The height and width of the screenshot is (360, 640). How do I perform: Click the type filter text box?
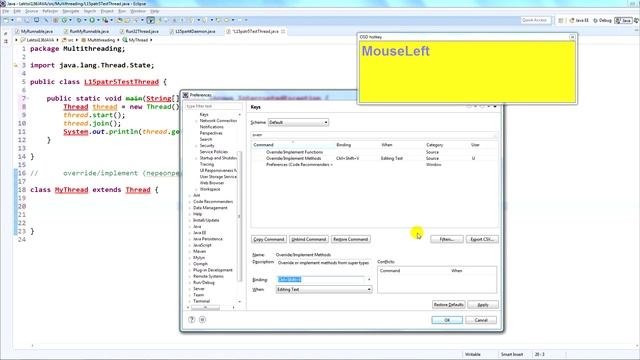(213, 106)
